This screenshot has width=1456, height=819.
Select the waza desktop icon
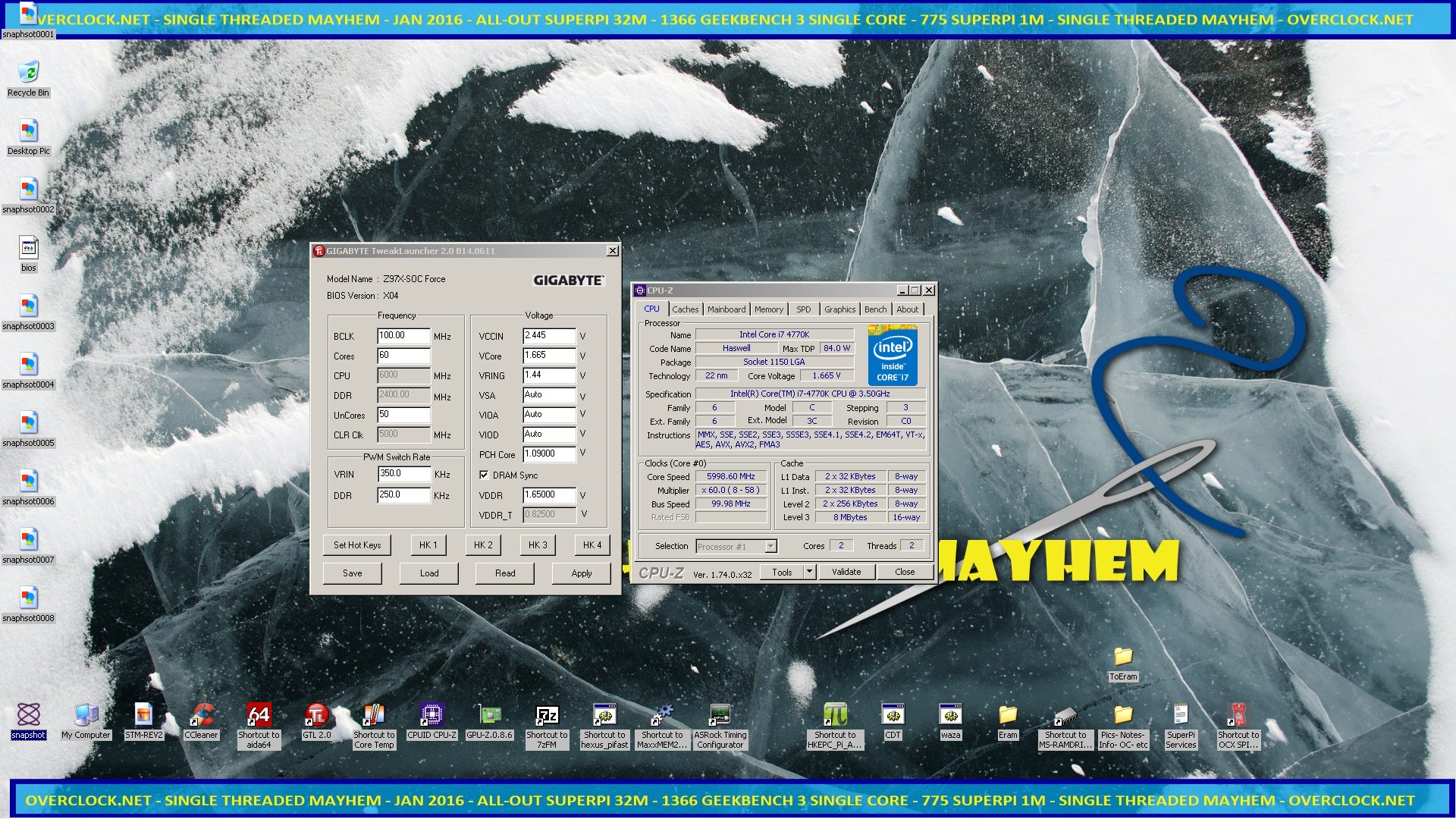(951, 721)
